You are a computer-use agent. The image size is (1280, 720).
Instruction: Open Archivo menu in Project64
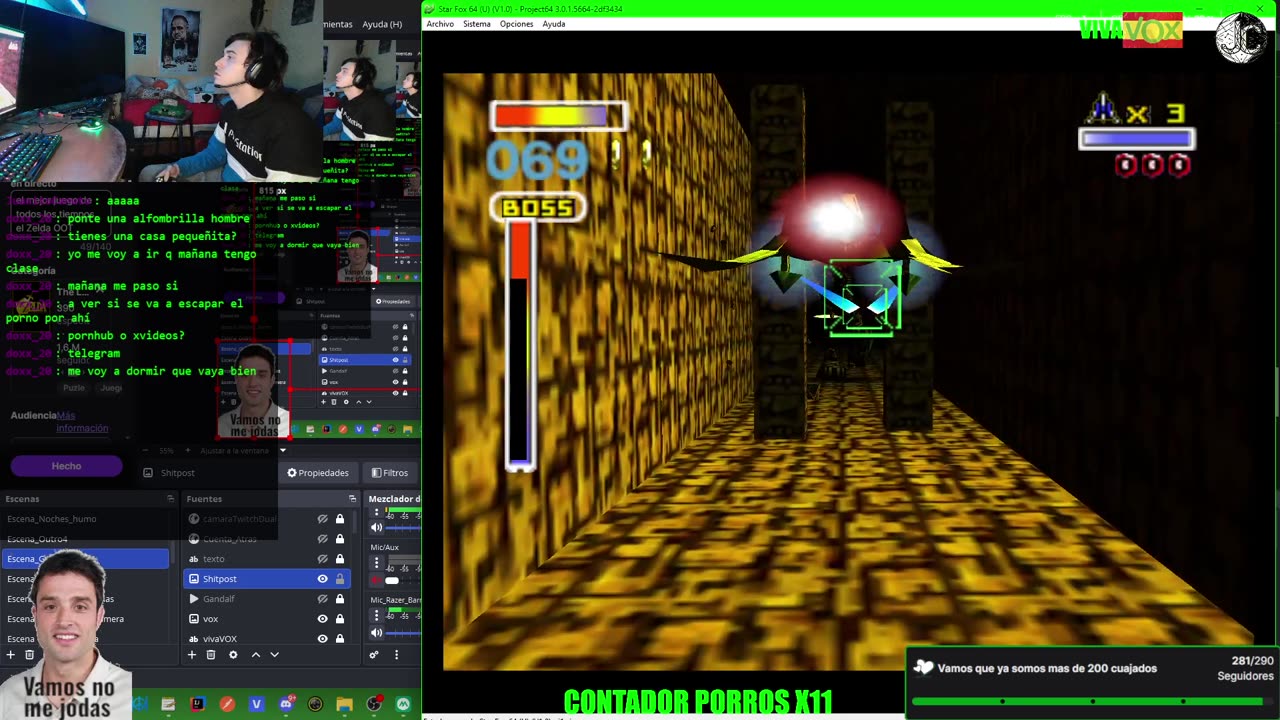(x=440, y=24)
